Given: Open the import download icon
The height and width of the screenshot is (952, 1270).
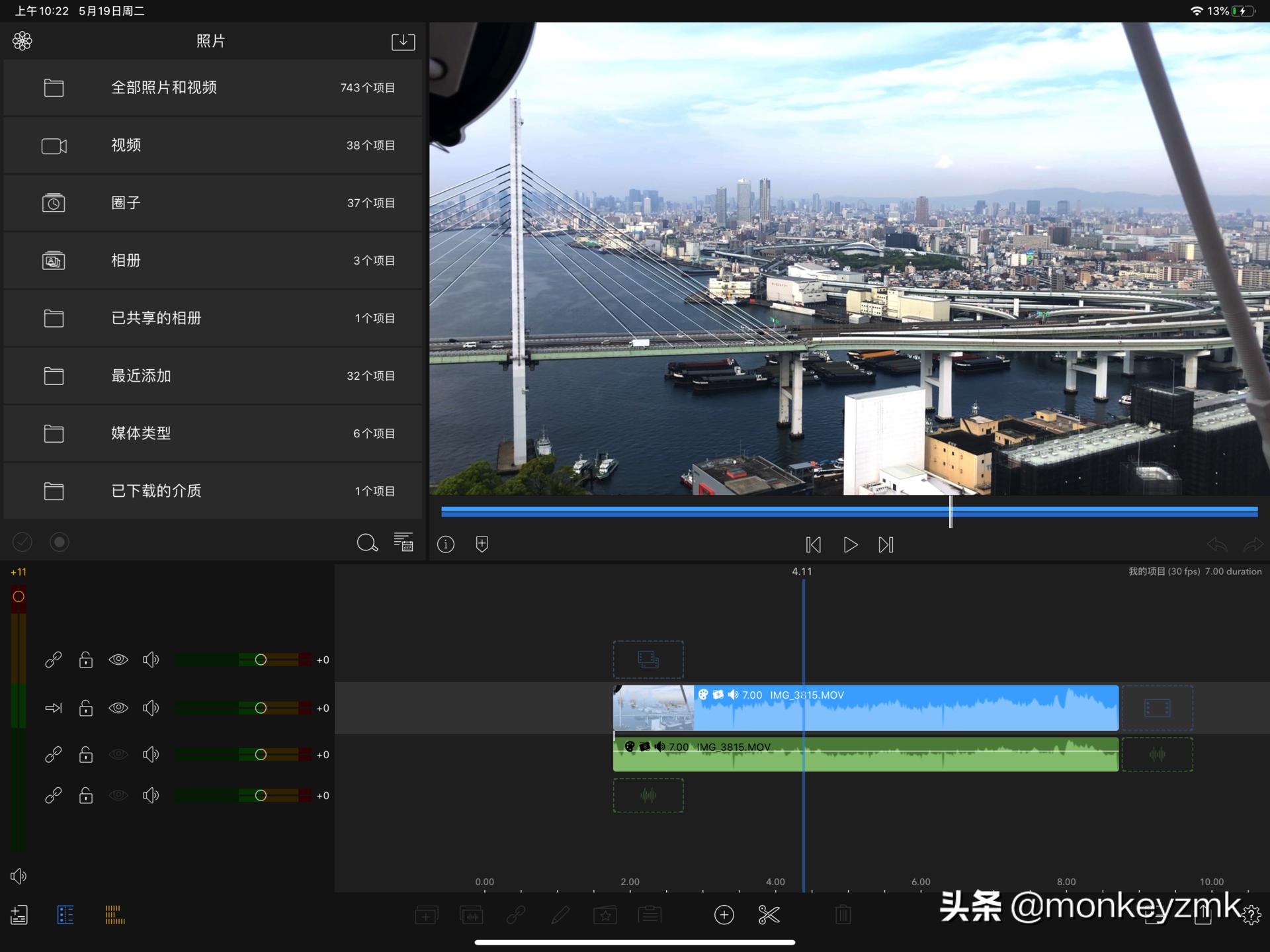Looking at the screenshot, I should (403, 42).
